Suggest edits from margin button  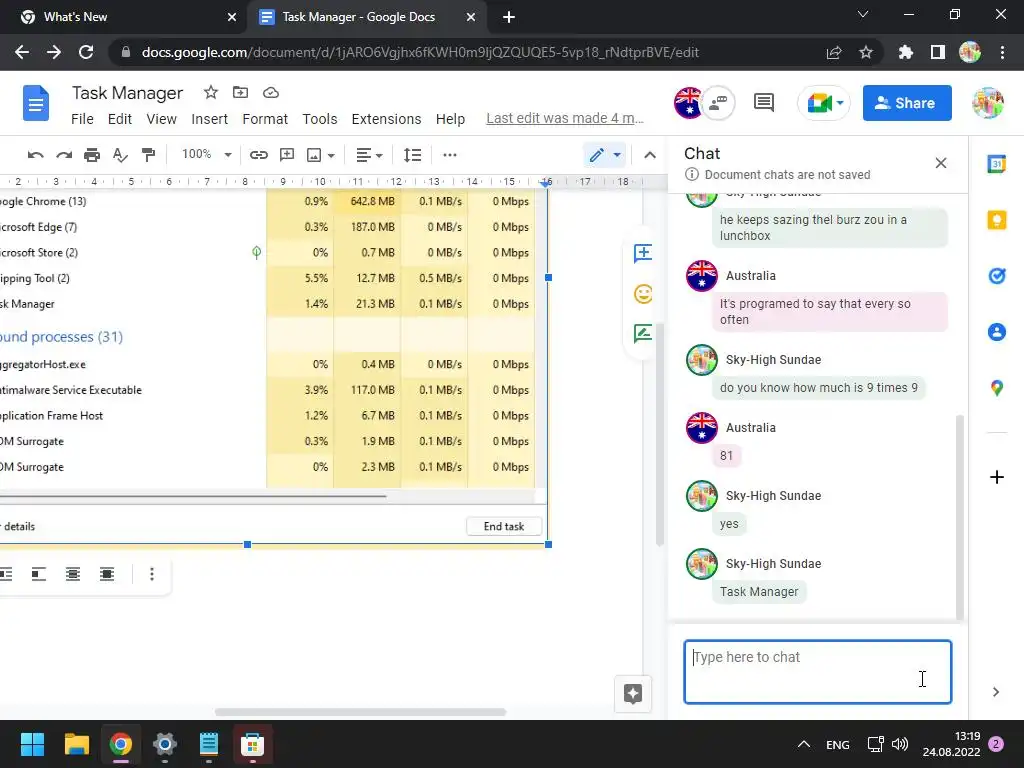pyautogui.click(x=643, y=334)
